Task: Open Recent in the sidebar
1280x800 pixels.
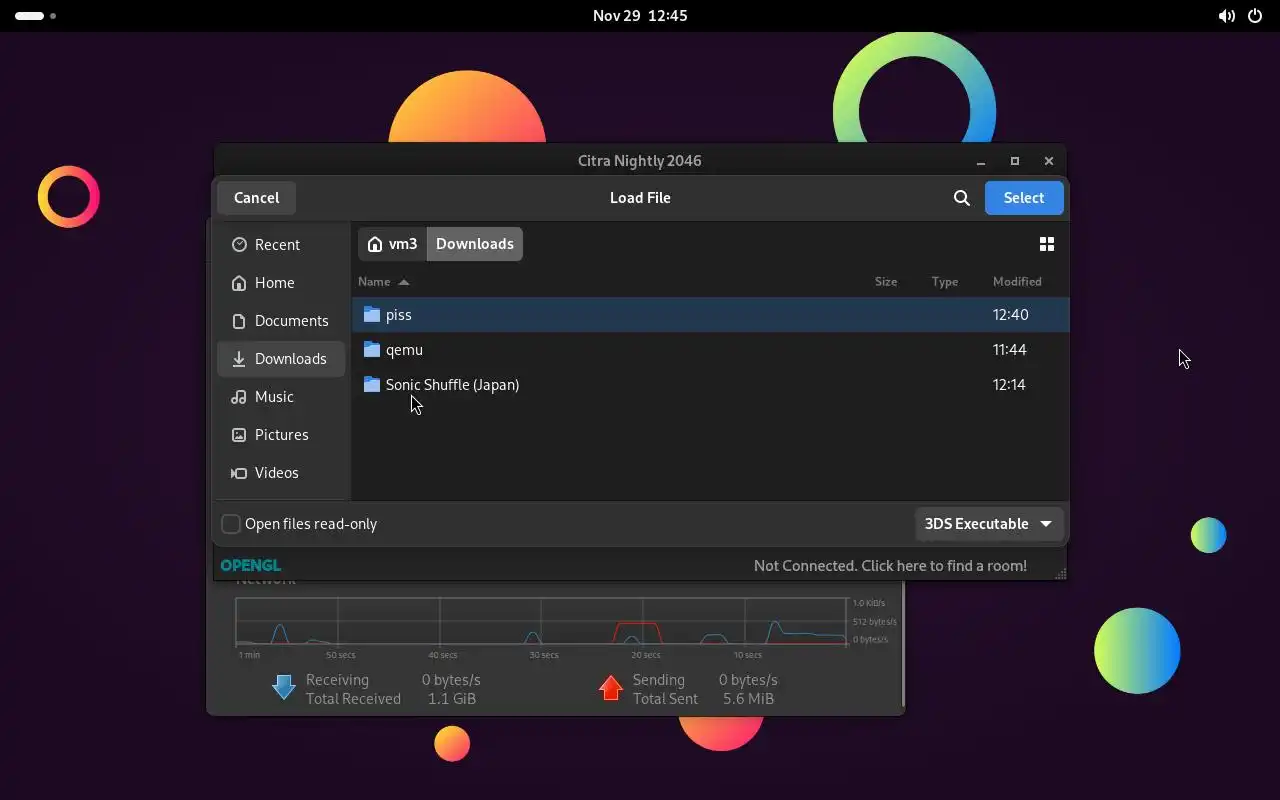Action: click(x=281, y=245)
